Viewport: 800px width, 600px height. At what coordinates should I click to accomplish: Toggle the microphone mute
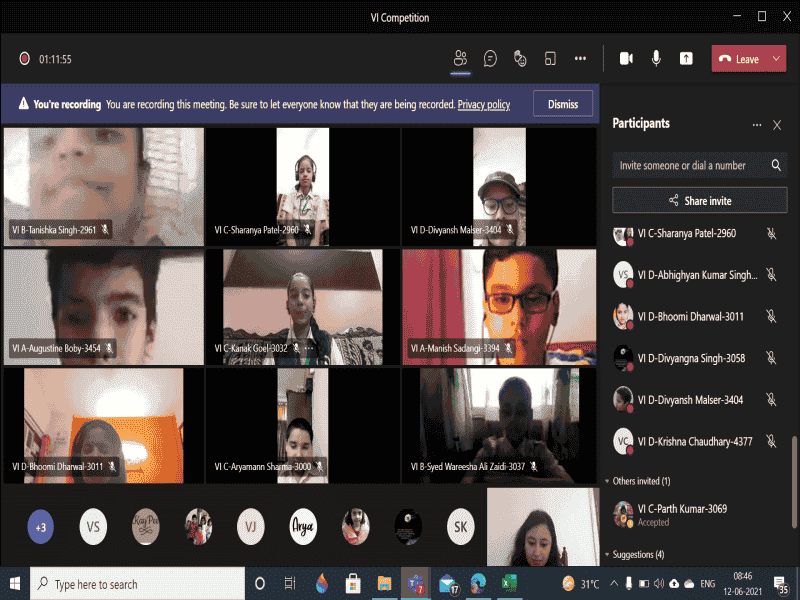click(656, 59)
